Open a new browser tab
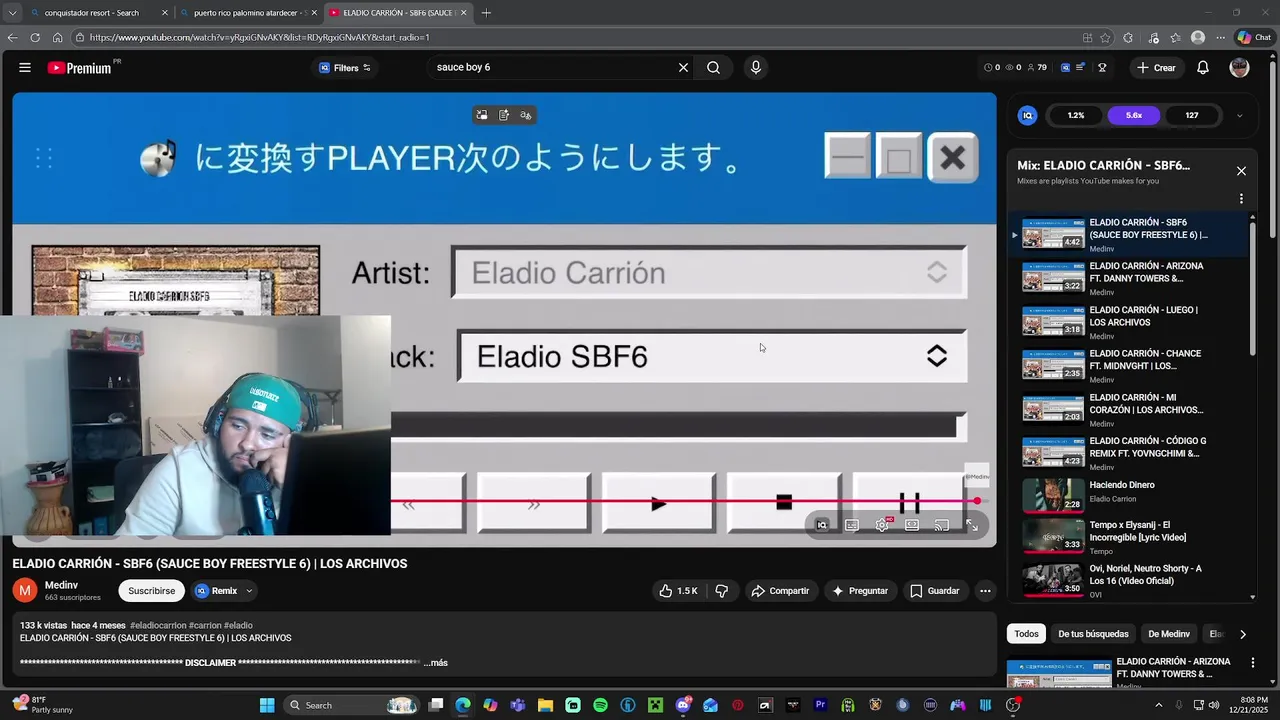This screenshot has height=720, width=1280. tap(486, 13)
